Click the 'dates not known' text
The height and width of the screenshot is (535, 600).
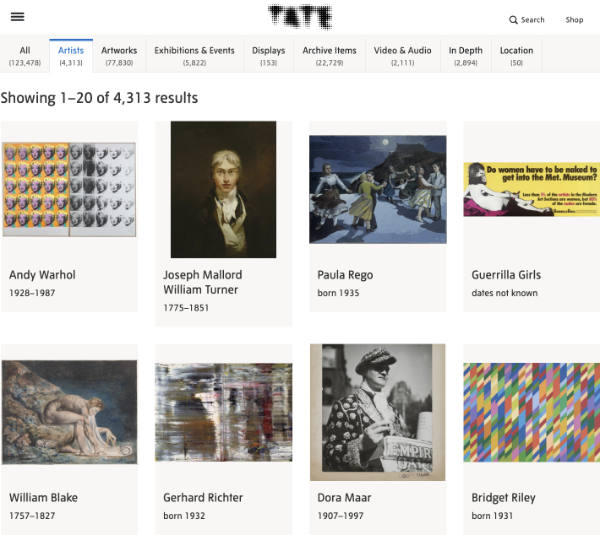point(504,293)
